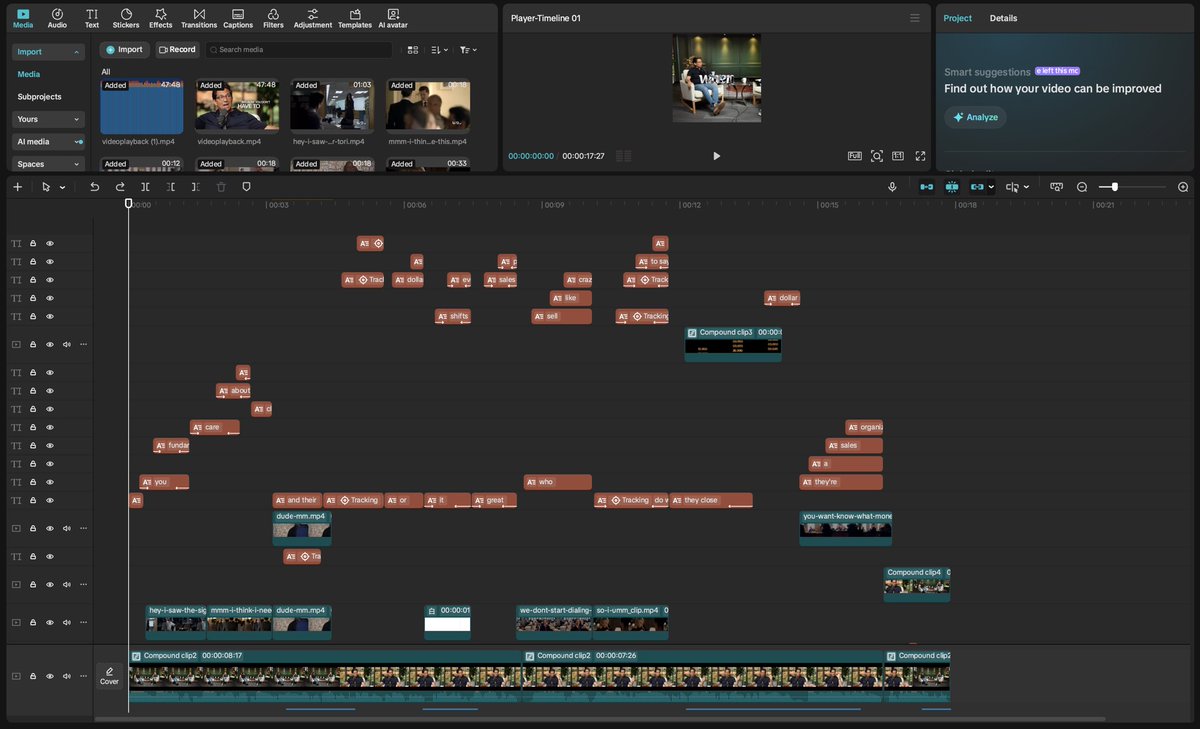Open the Effects panel

pyautogui.click(x=160, y=17)
